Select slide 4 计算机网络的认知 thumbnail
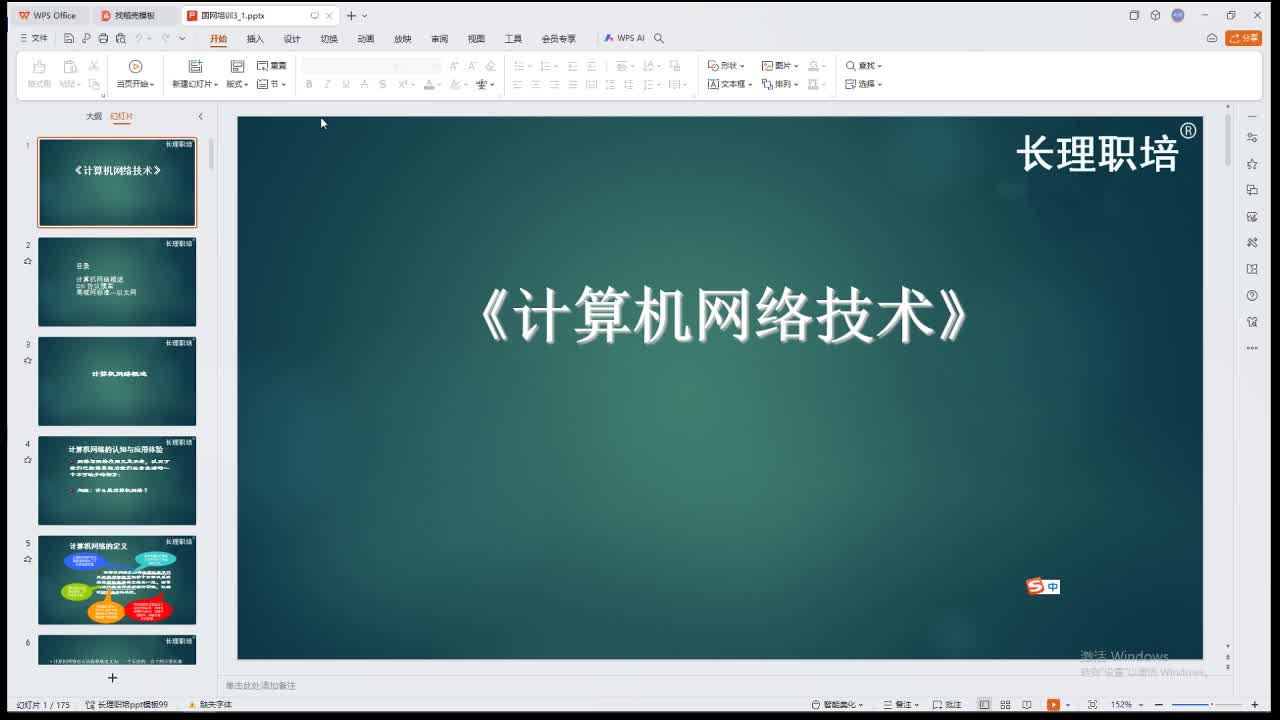Viewport: 1280px width, 720px height. coord(117,480)
